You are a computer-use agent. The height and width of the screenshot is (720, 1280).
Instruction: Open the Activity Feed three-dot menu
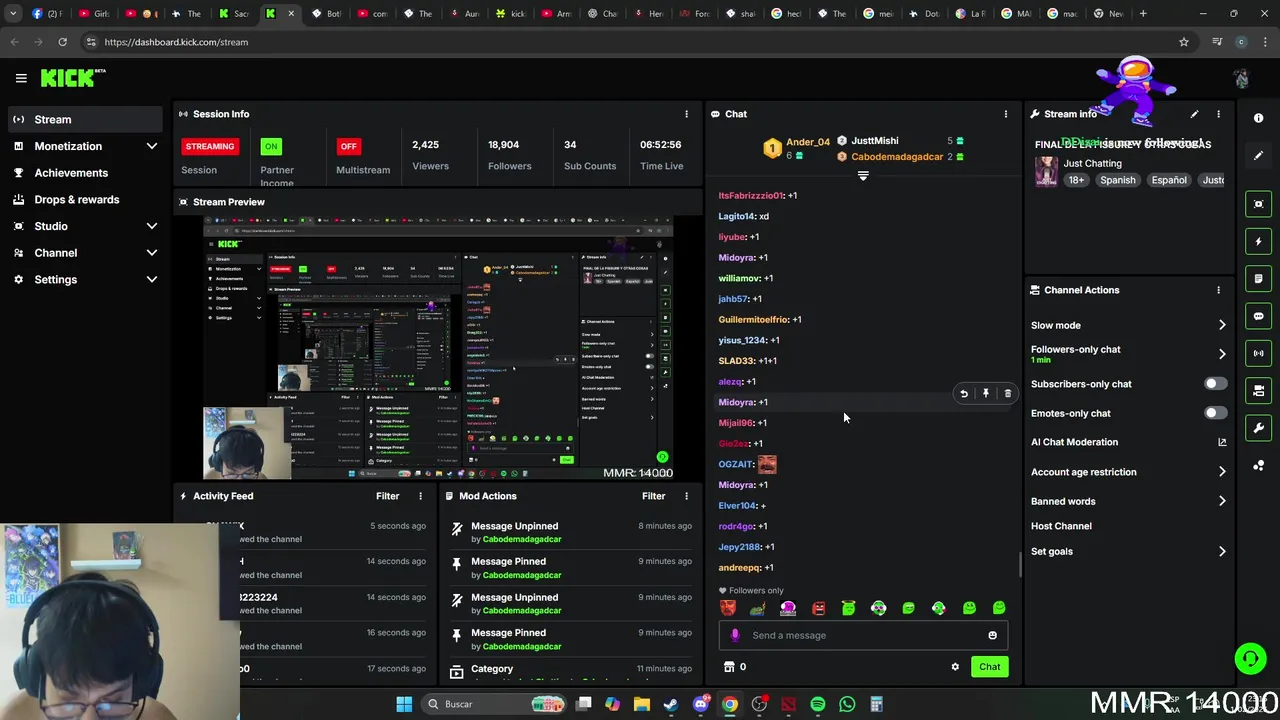coord(420,496)
